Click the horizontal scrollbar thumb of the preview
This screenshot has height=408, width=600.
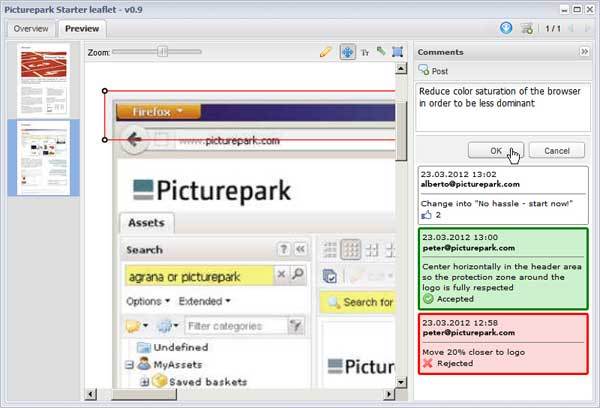pyautogui.click(x=144, y=394)
